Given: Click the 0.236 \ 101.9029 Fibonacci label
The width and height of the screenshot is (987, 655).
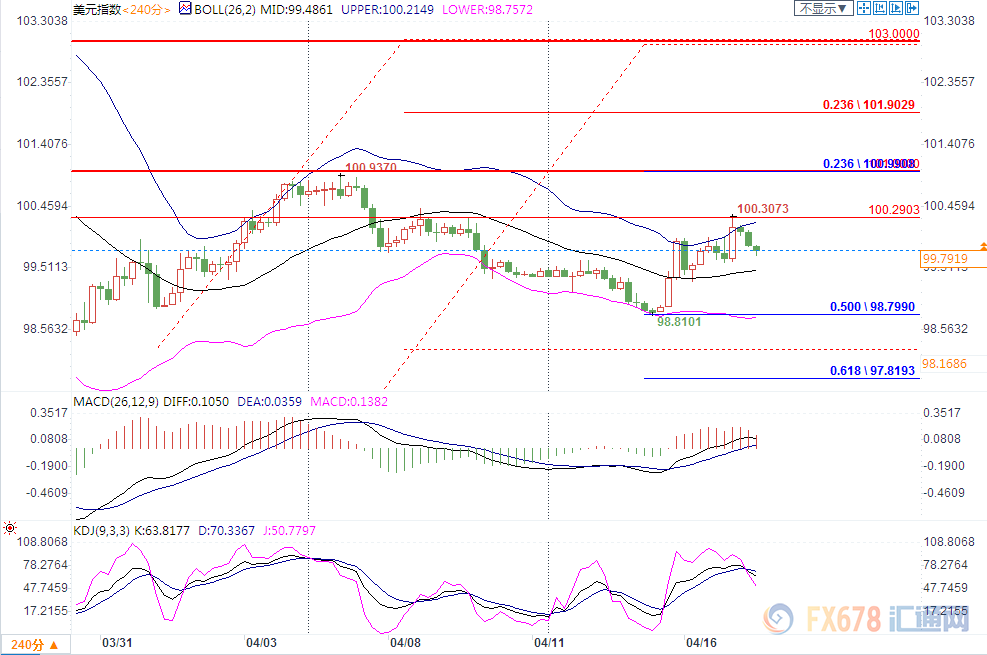Looking at the screenshot, I should pos(868,105).
